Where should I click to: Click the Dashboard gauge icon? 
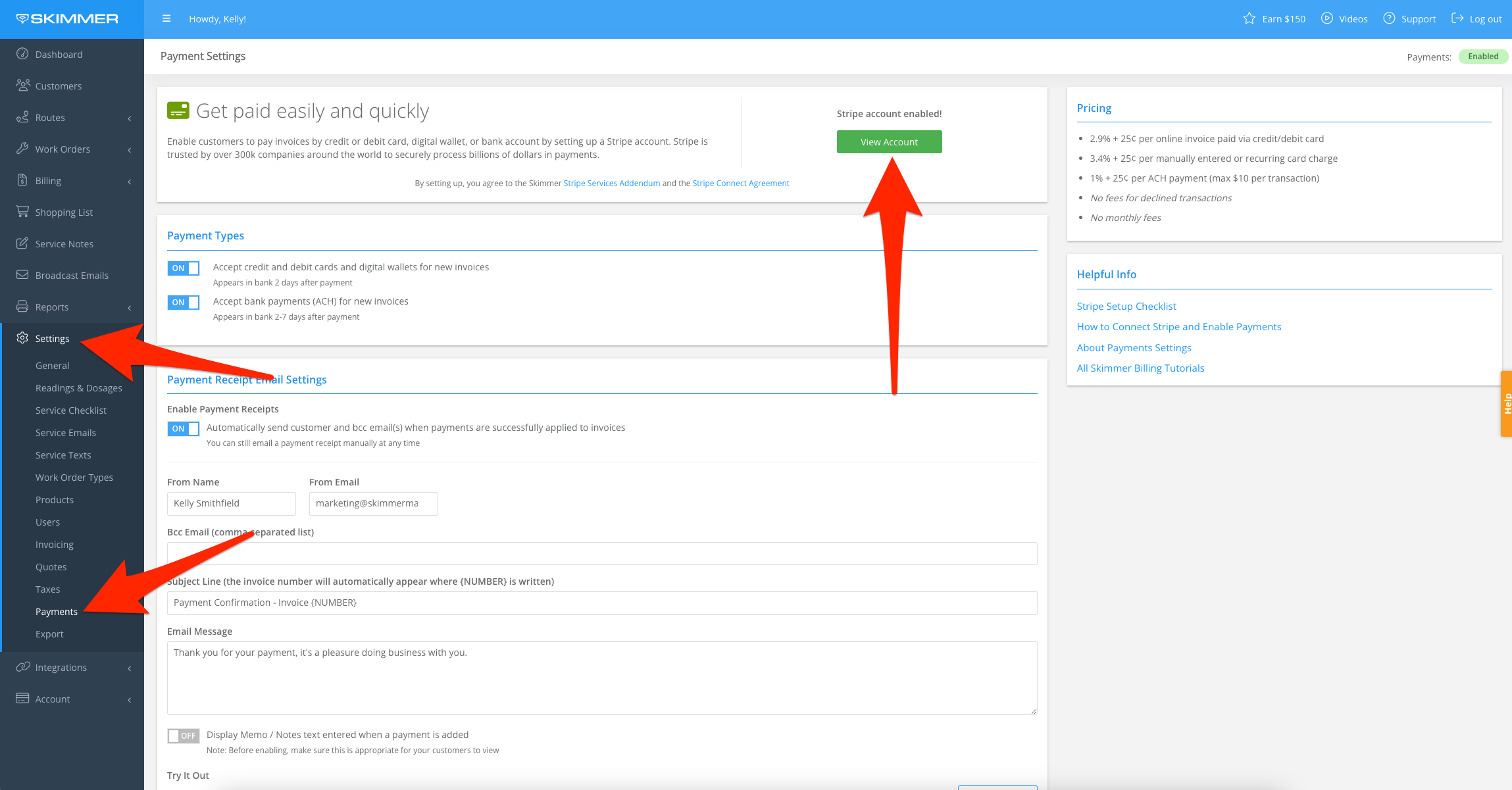[x=22, y=54]
